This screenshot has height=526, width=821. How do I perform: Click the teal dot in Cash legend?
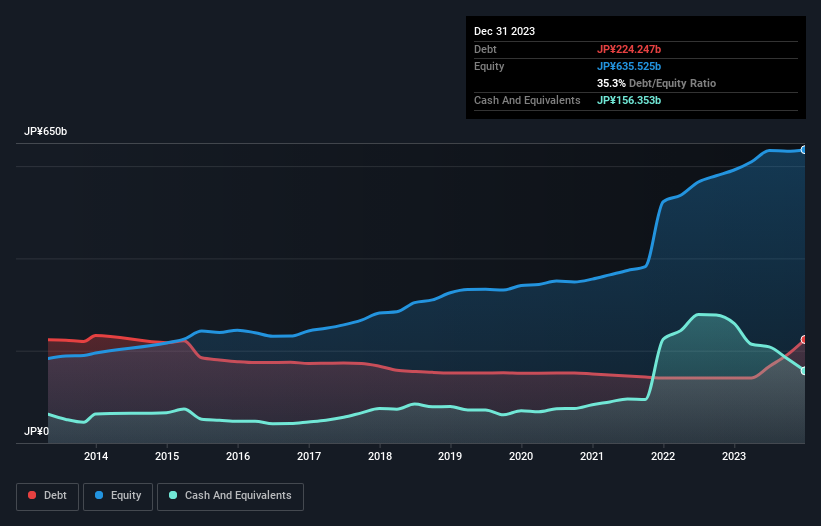coord(173,495)
